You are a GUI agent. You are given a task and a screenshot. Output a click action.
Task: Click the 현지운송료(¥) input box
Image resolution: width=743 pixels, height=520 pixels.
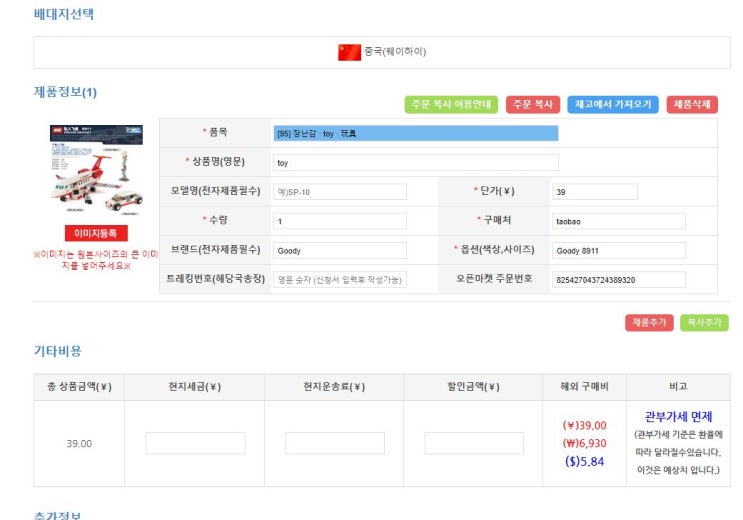(335, 443)
